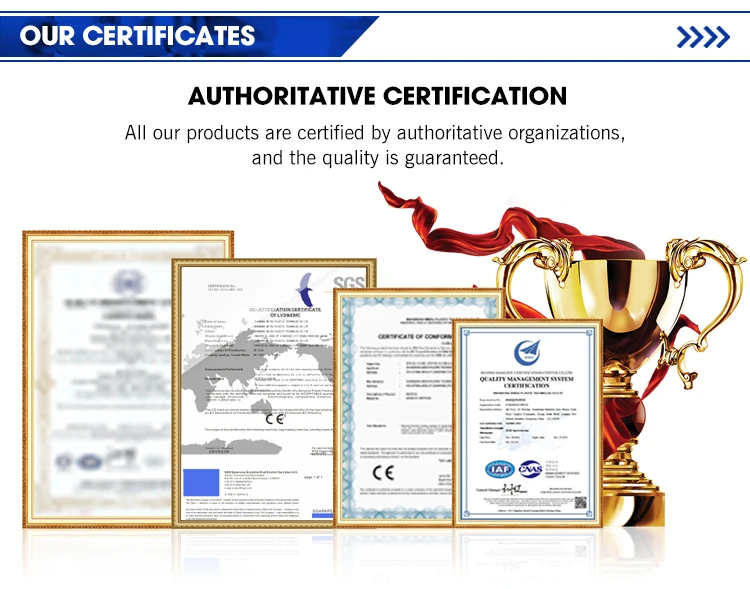The image size is (750, 589).
Task: Click 'QUALITY MANAGEMENT SYSTEM CERTIFICATION' title text
Action: [527, 382]
